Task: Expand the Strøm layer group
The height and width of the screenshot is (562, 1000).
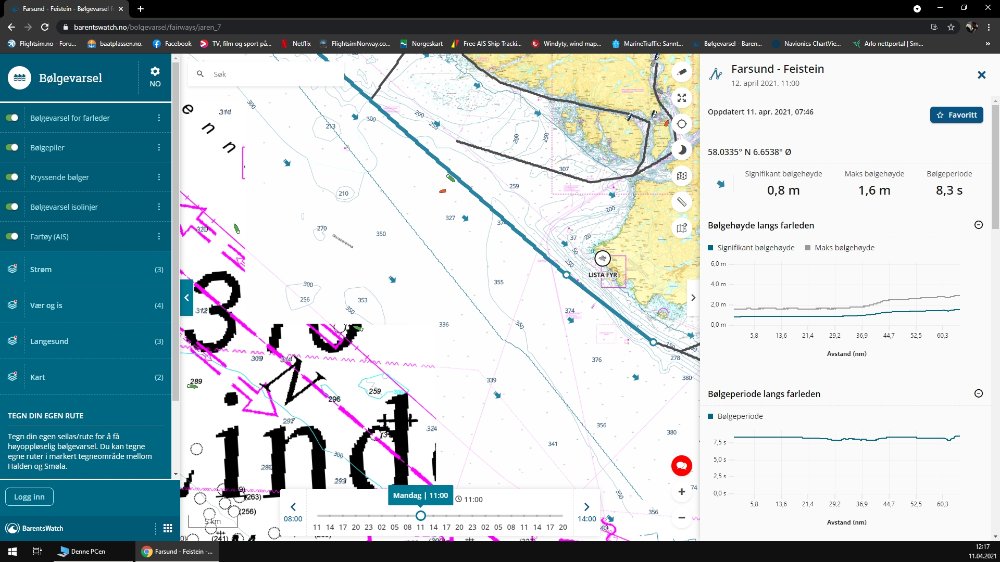Action: [85, 269]
